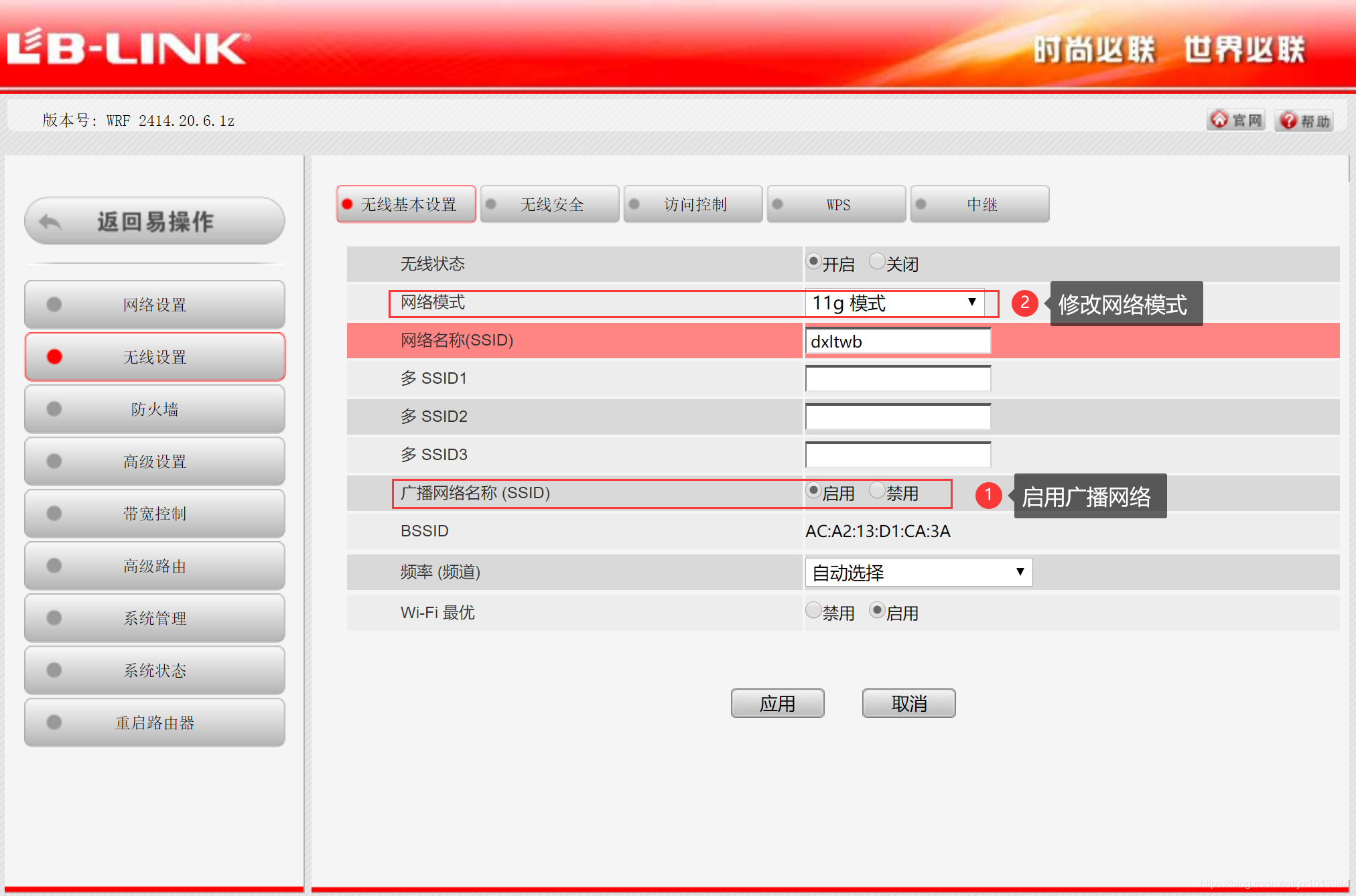Select 禁用 radio for broadcast SSID

click(877, 491)
